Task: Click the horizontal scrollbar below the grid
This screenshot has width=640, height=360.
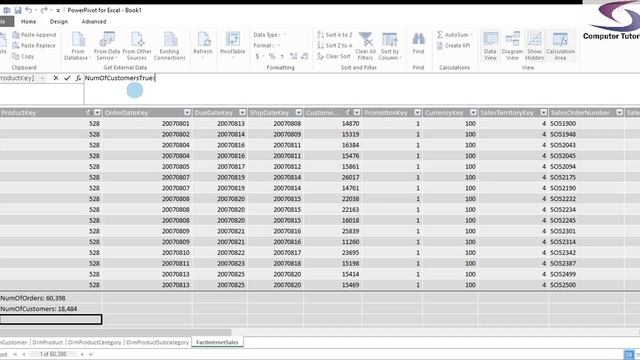Action: coord(116,332)
